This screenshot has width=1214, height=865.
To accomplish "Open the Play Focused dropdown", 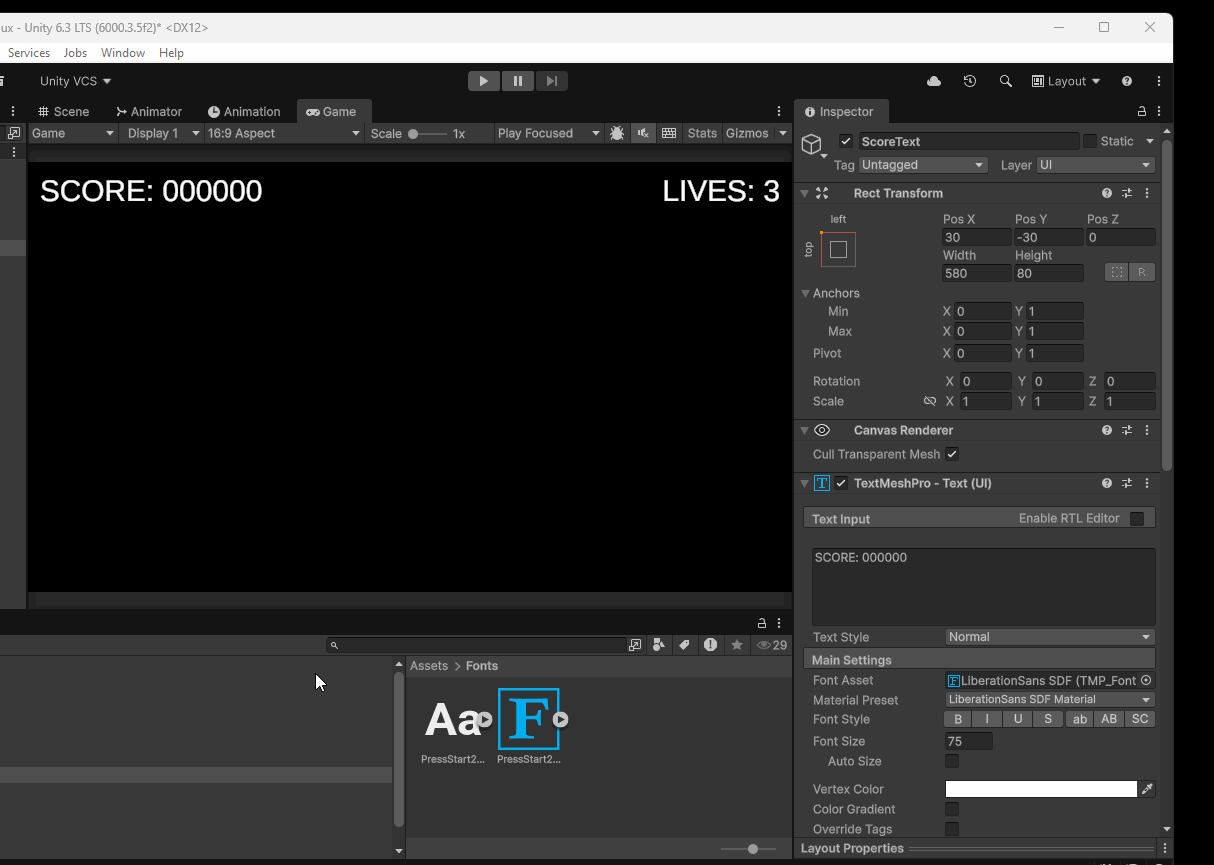I will coord(548,133).
